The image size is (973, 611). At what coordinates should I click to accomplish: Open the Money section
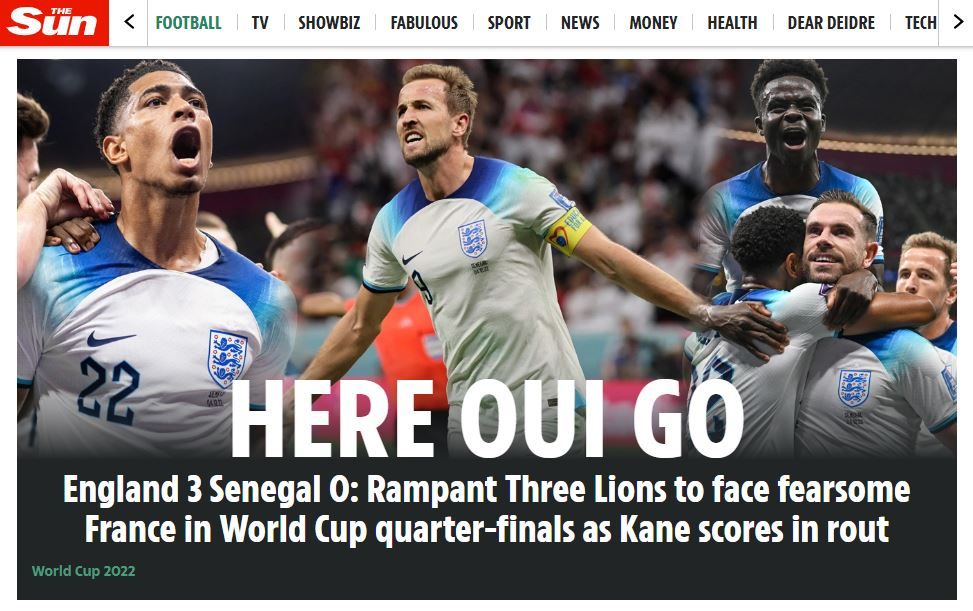click(x=653, y=23)
